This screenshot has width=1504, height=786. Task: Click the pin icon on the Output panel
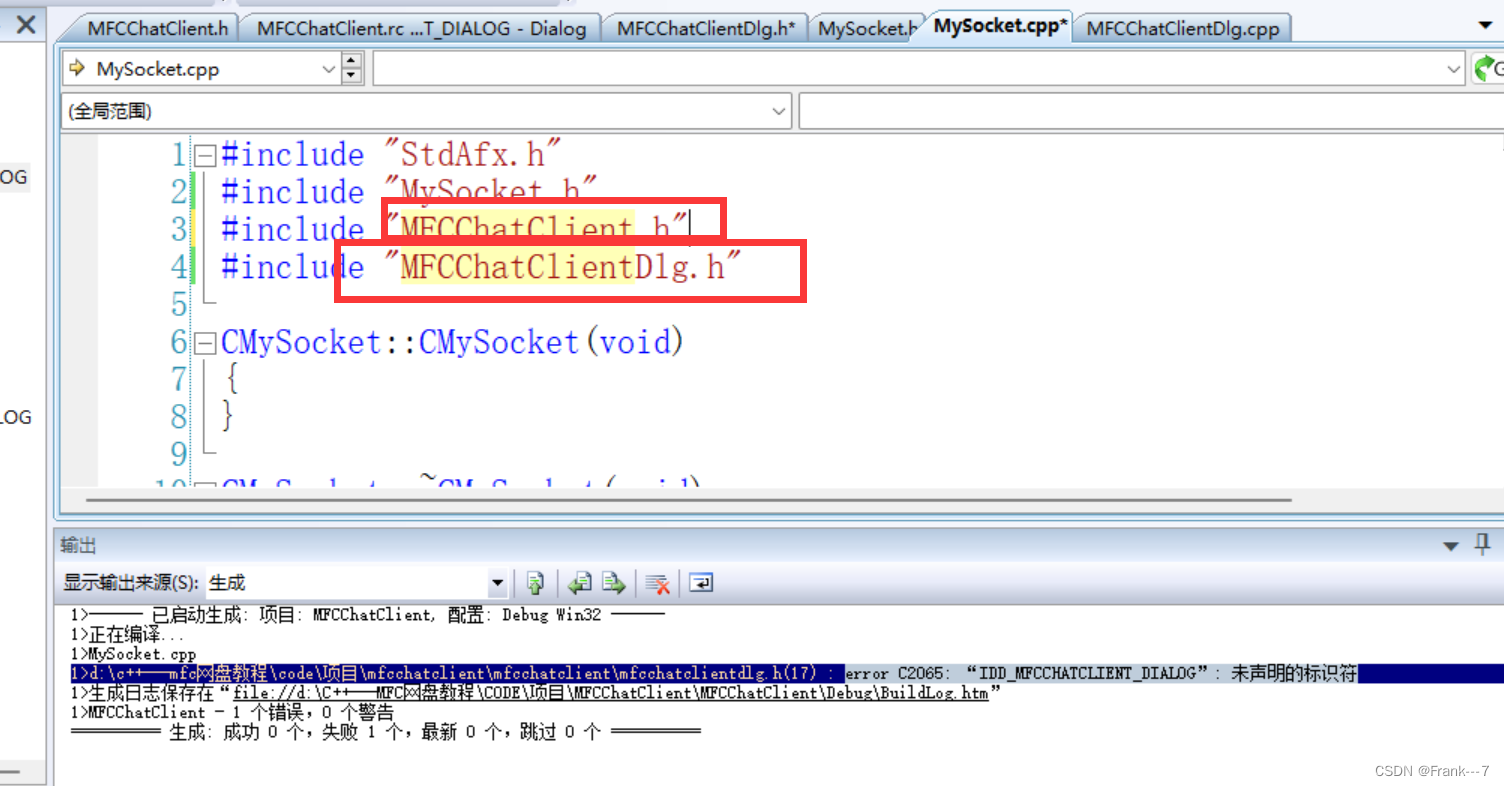pos(1482,545)
